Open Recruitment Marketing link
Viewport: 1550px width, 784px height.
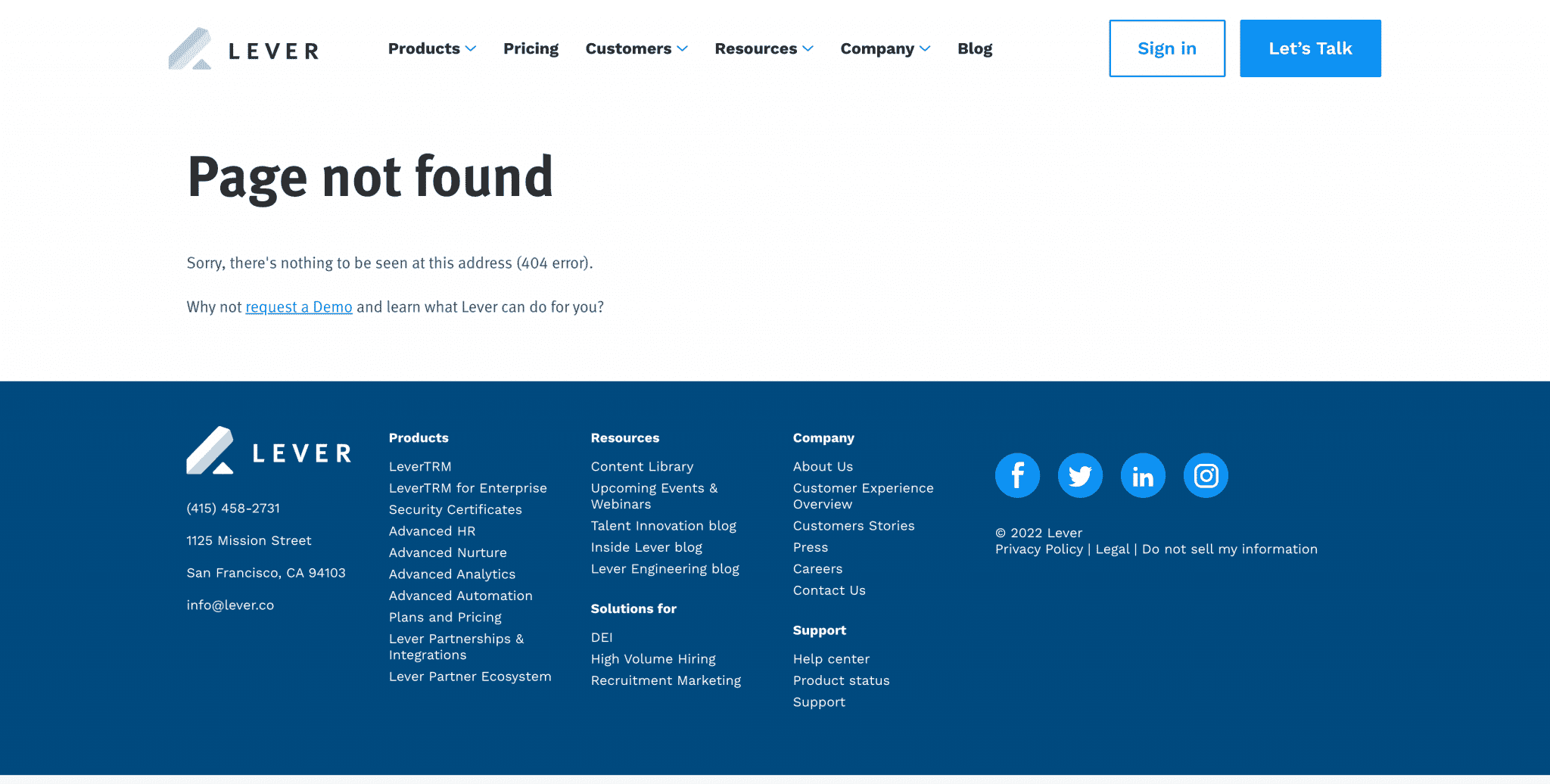click(x=666, y=680)
